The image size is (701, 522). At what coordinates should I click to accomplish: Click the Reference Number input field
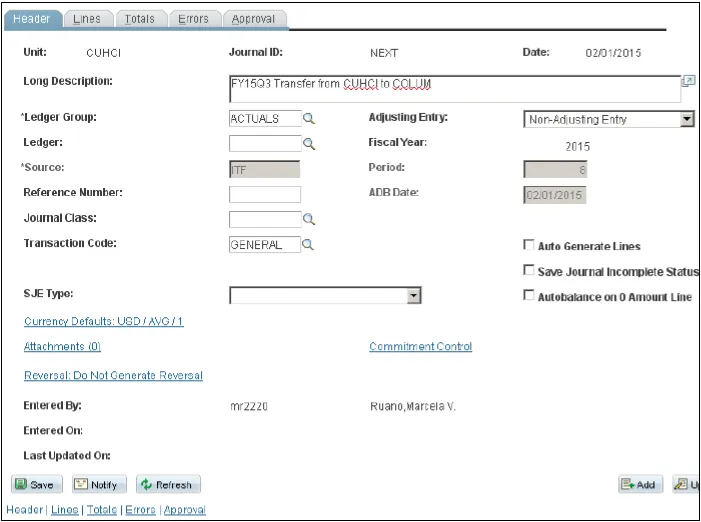265,194
